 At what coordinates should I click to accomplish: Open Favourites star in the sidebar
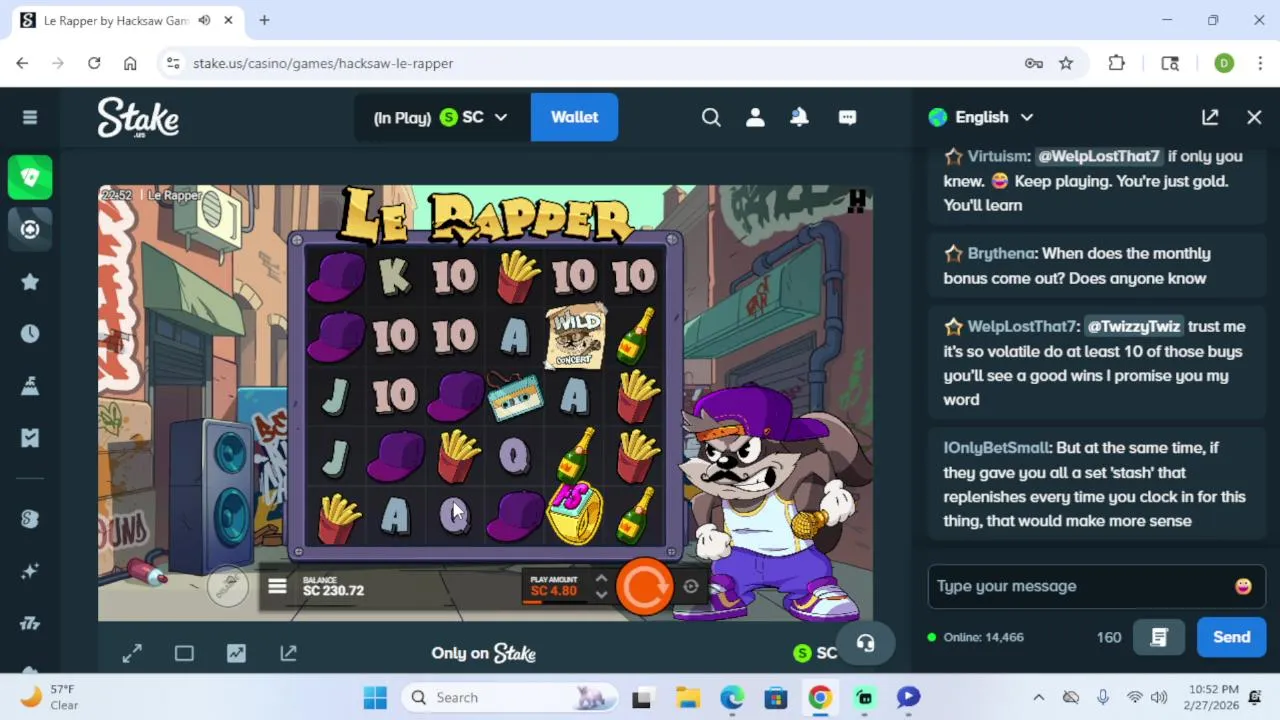30,282
